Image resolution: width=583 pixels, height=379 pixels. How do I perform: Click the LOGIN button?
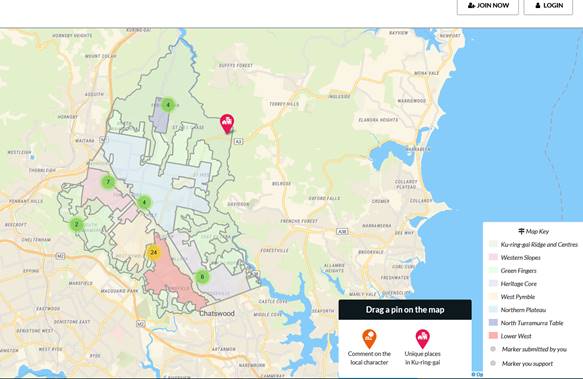(548, 6)
